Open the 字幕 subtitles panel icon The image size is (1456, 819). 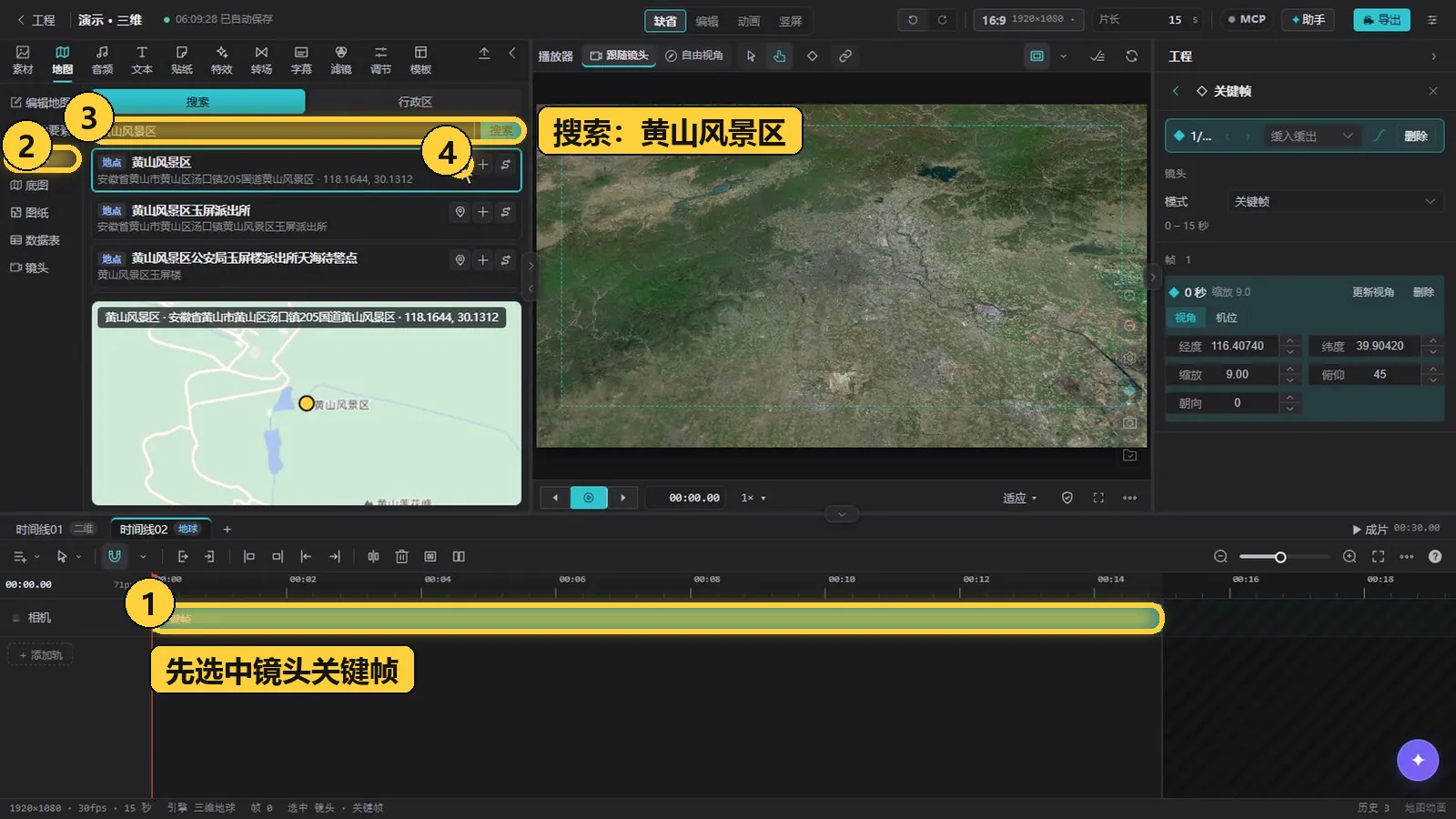point(301,60)
